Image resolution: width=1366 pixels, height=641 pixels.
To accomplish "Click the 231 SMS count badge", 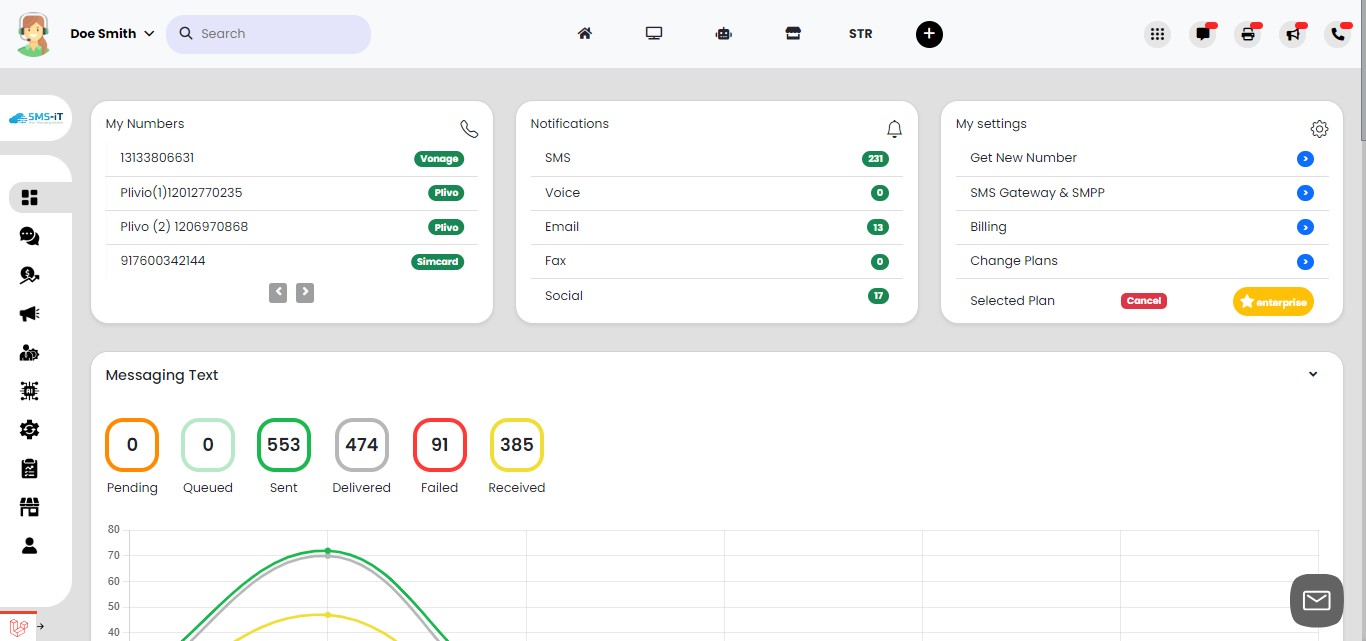I will (x=875, y=159).
